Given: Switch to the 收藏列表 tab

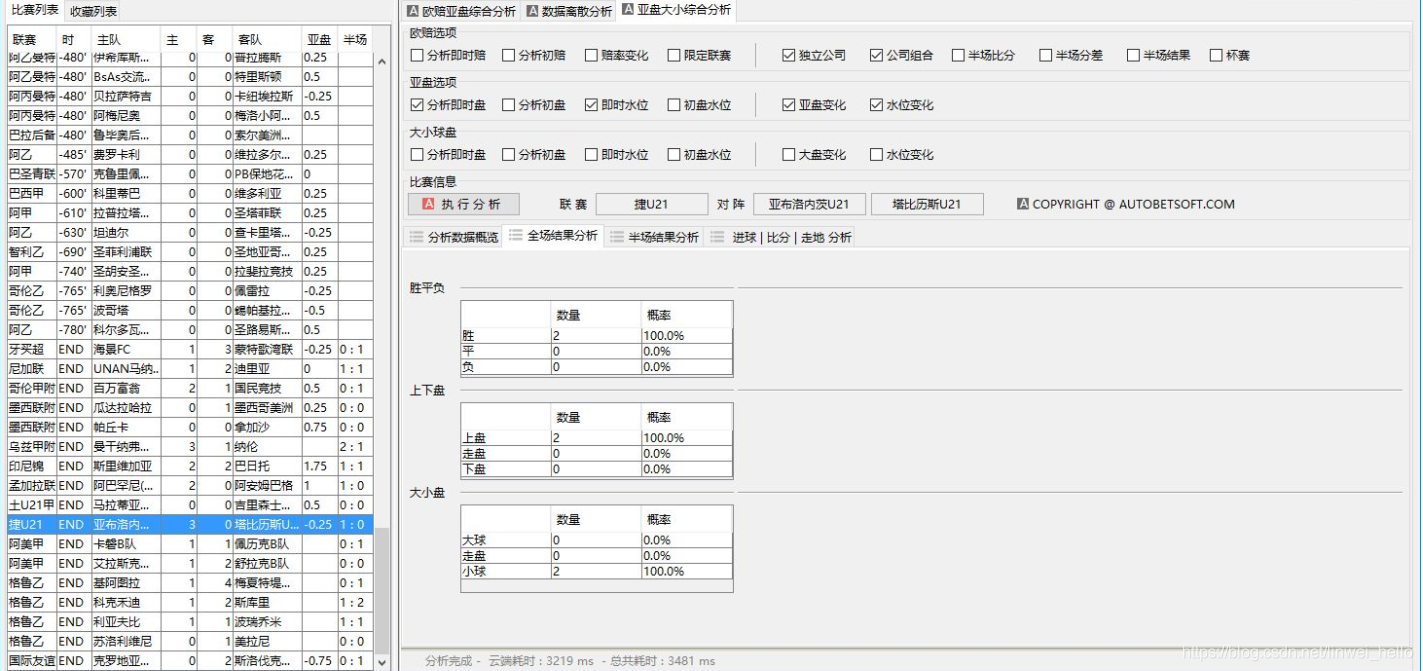Looking at the screenshot, I should [x=93, y=11].
